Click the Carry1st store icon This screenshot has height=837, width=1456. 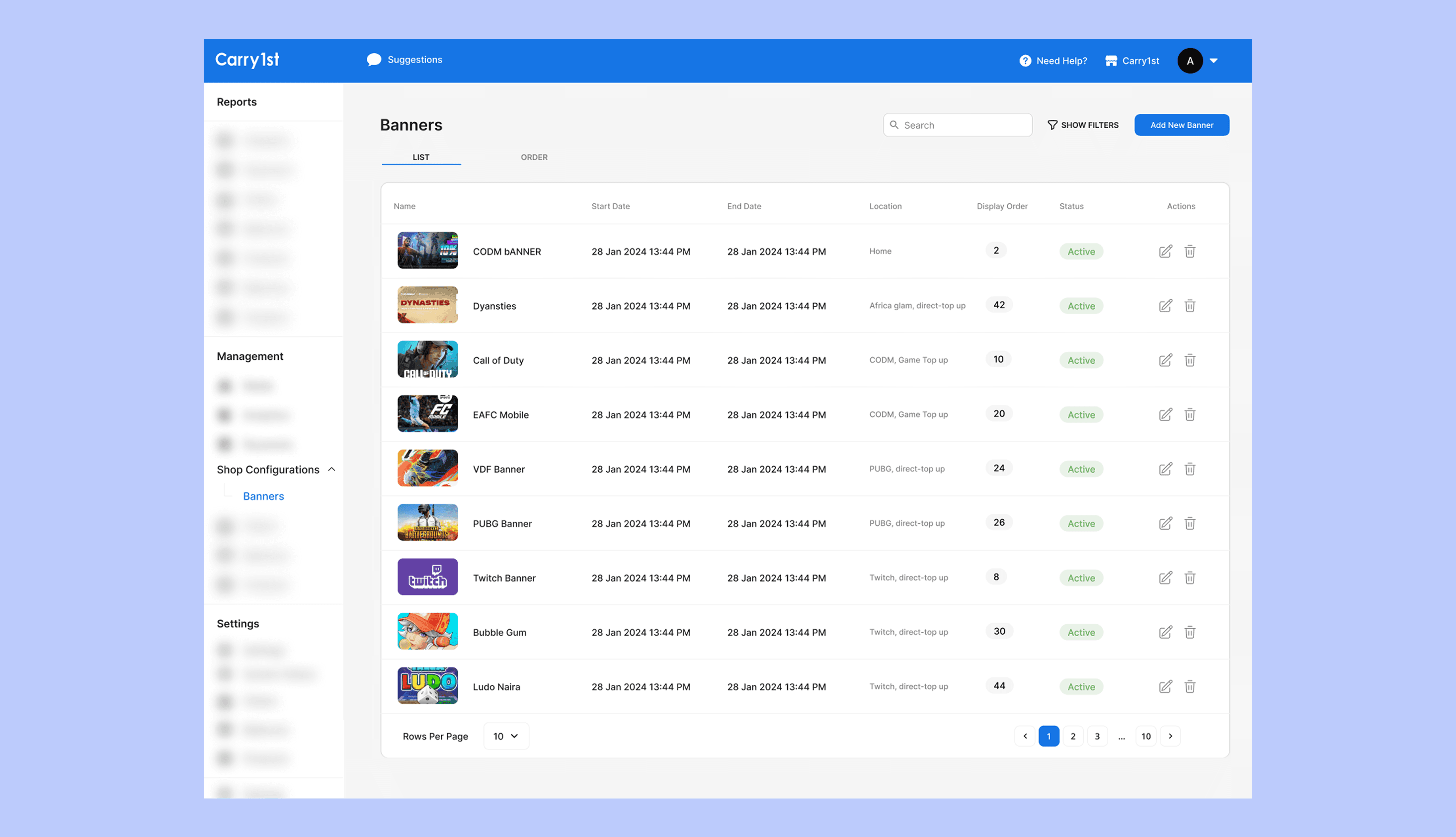click(1111, 61)
